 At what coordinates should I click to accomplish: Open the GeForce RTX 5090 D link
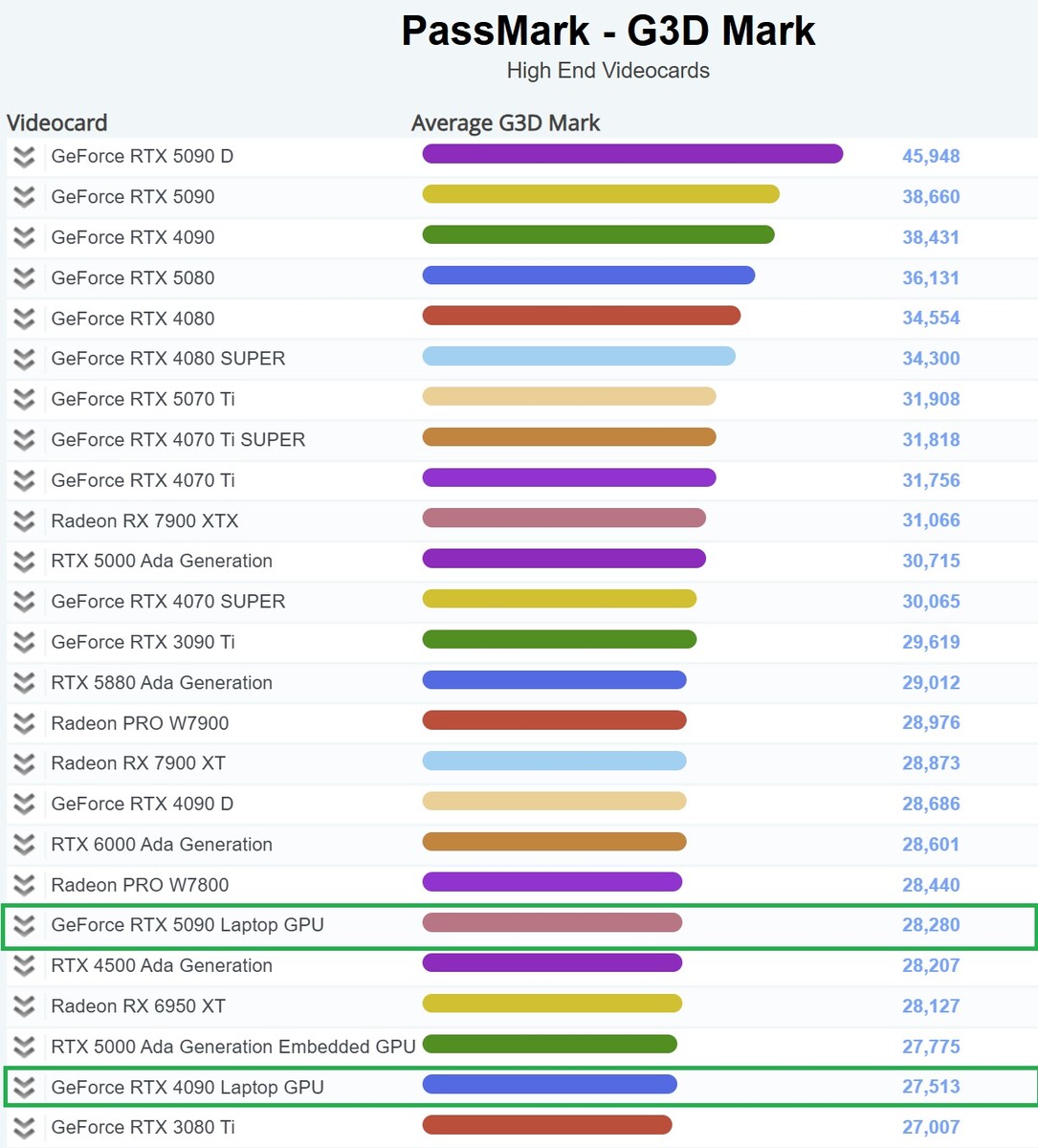[143, 156]
